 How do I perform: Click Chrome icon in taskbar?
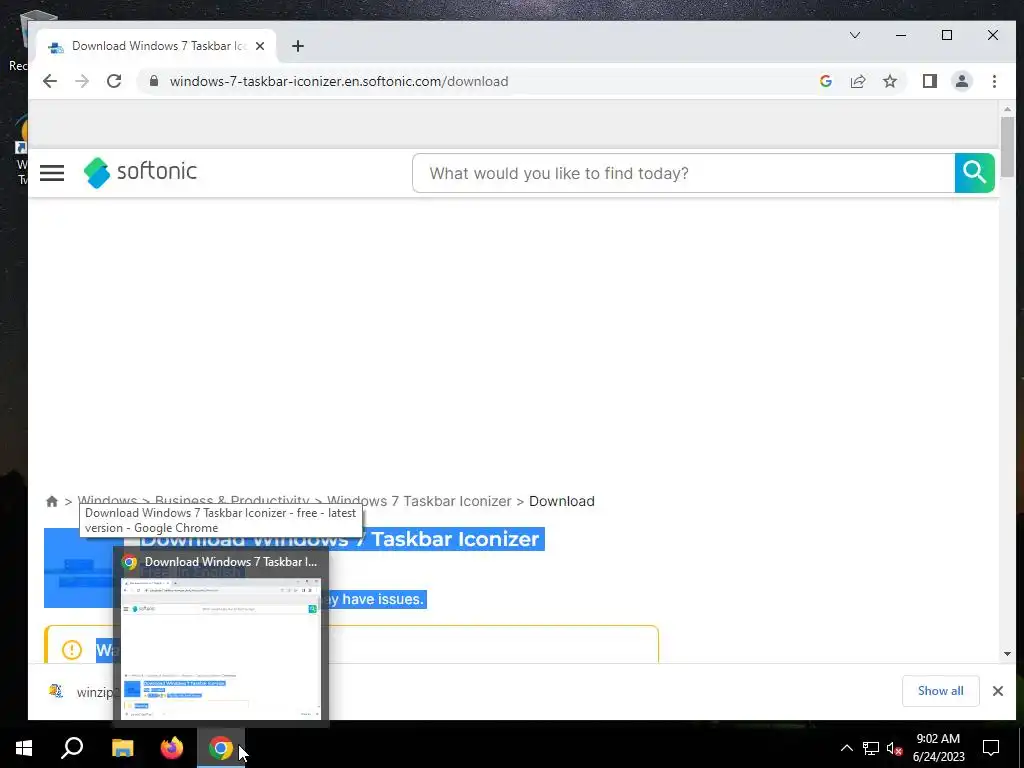pyautogui.click(x=221, y=748)
